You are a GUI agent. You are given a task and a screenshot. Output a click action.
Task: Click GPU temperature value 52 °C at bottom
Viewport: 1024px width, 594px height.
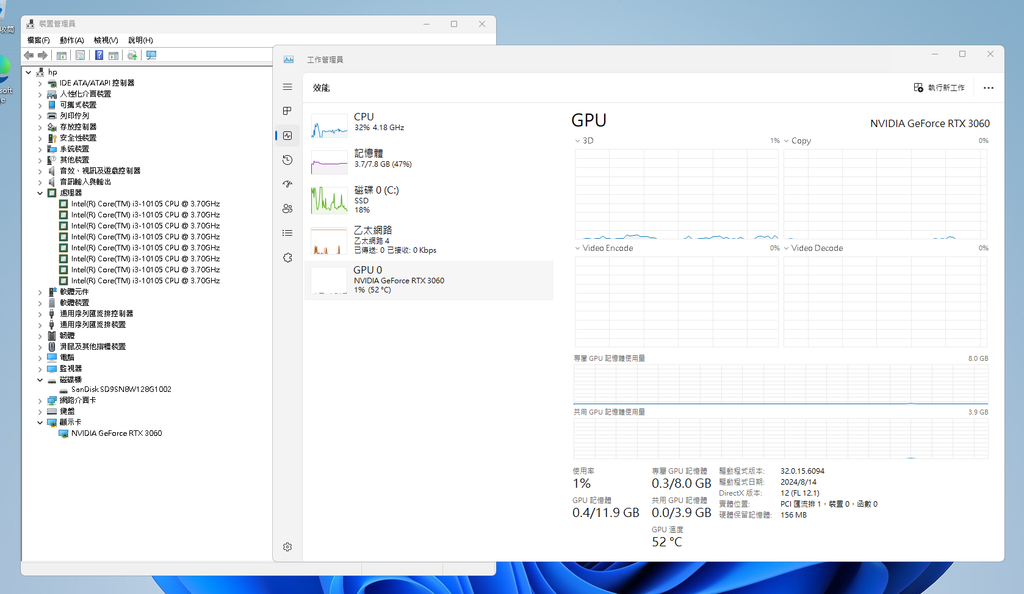click(x=667, y=542)
